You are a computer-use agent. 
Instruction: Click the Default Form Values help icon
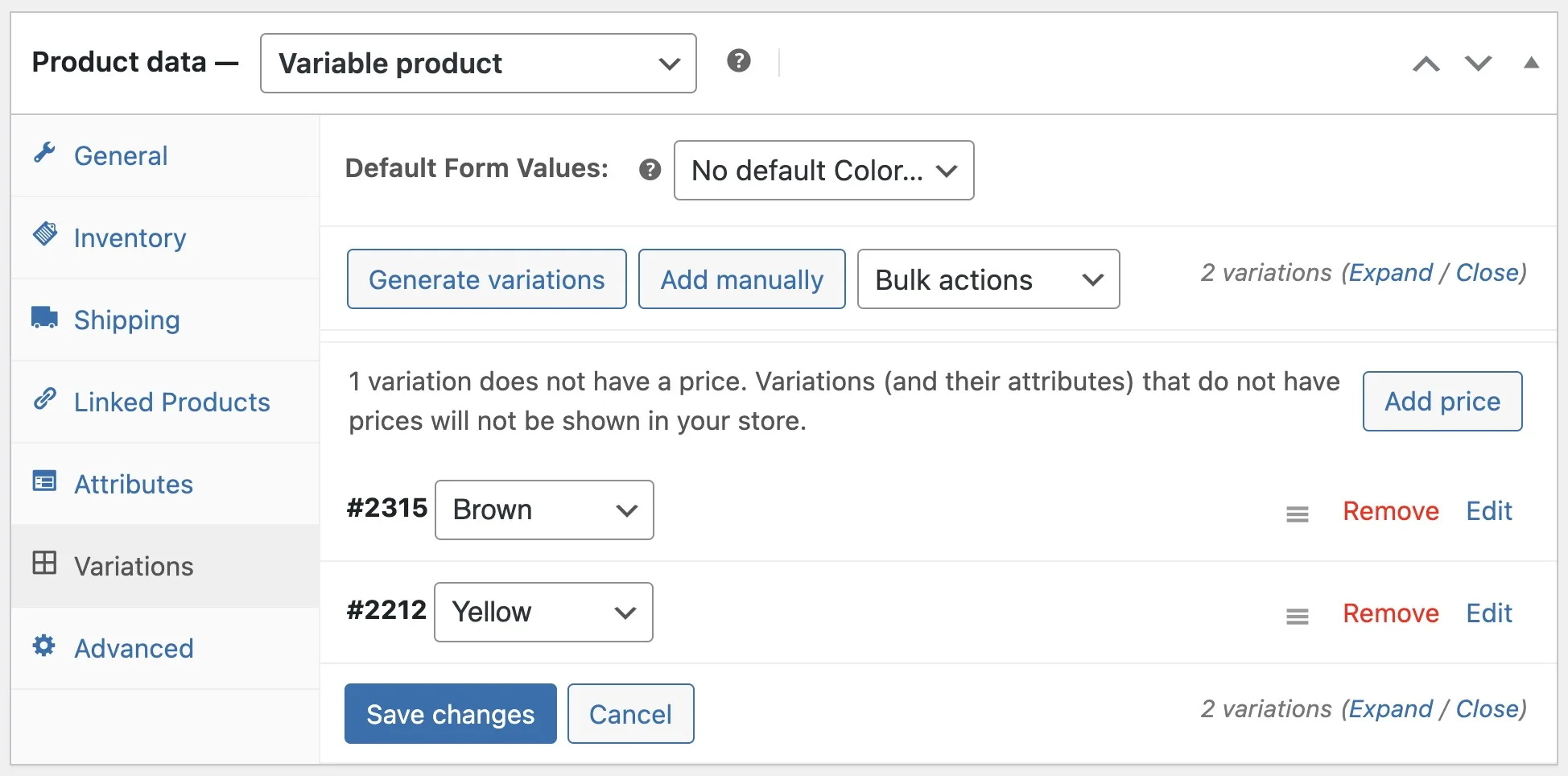click(x=650, y=170)
